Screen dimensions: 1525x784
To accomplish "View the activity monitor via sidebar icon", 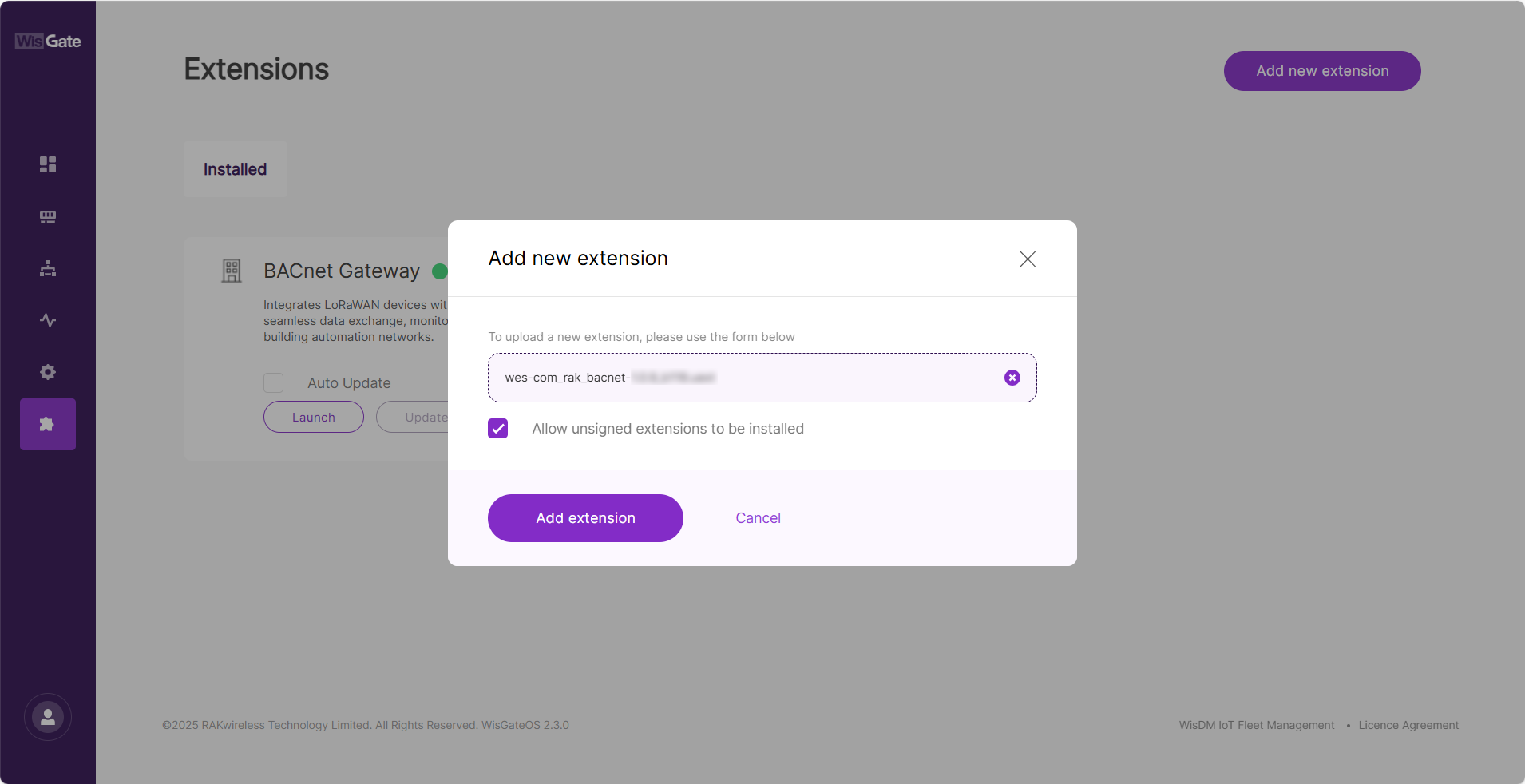I will pyautogui.click(x=47, y=320).
